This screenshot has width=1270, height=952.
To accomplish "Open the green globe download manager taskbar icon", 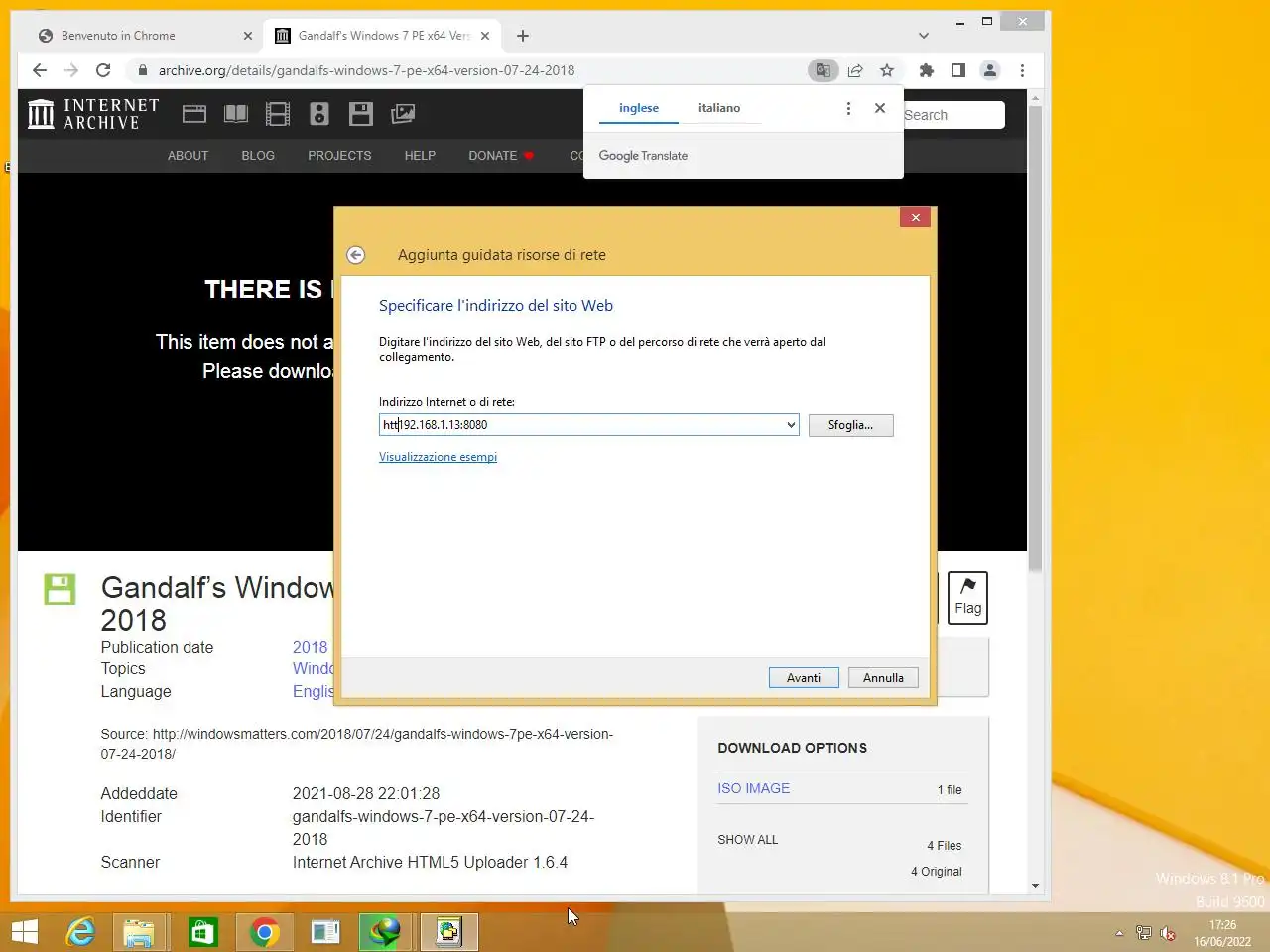I will coord(385,932).
